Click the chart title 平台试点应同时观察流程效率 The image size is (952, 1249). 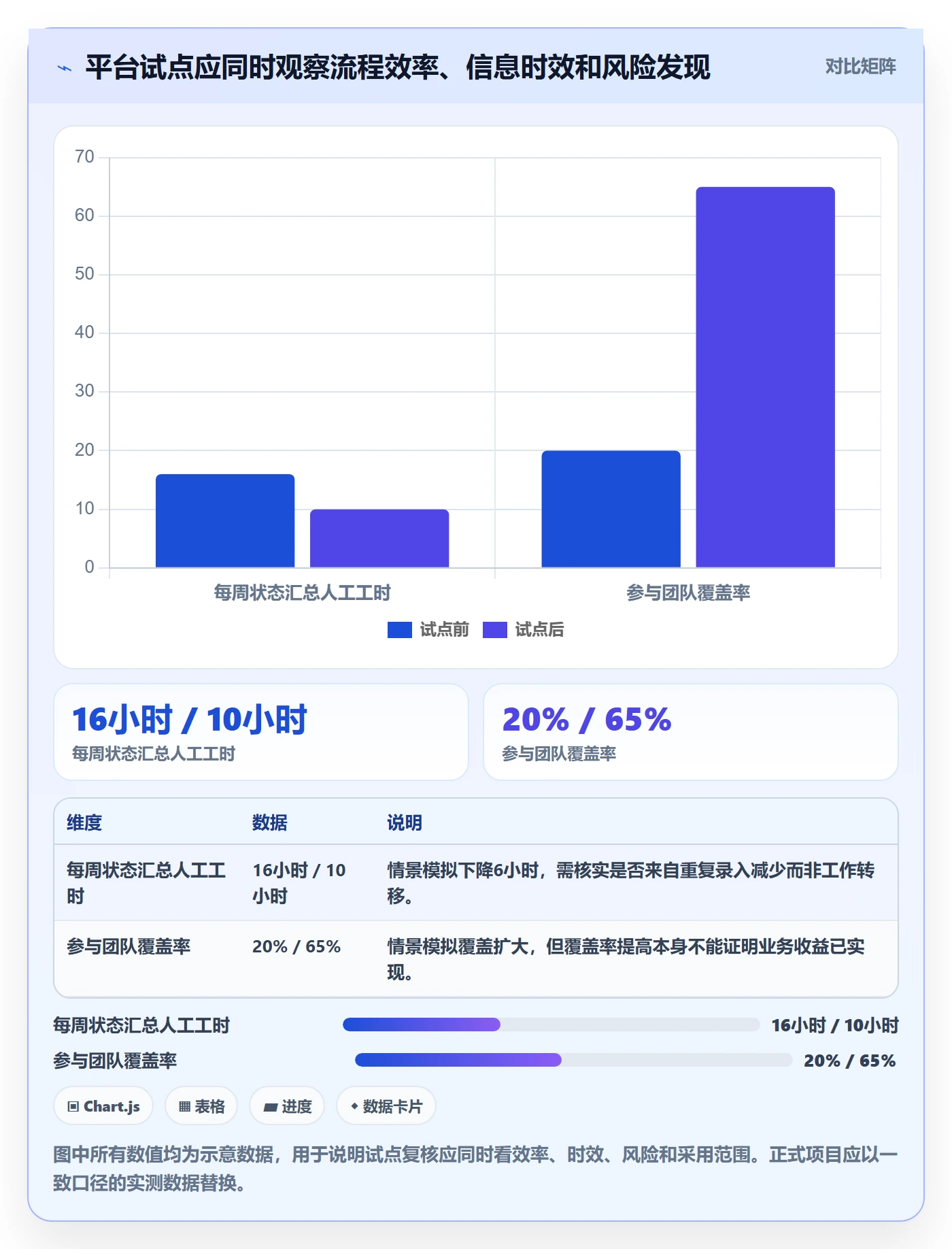point(398,67)
